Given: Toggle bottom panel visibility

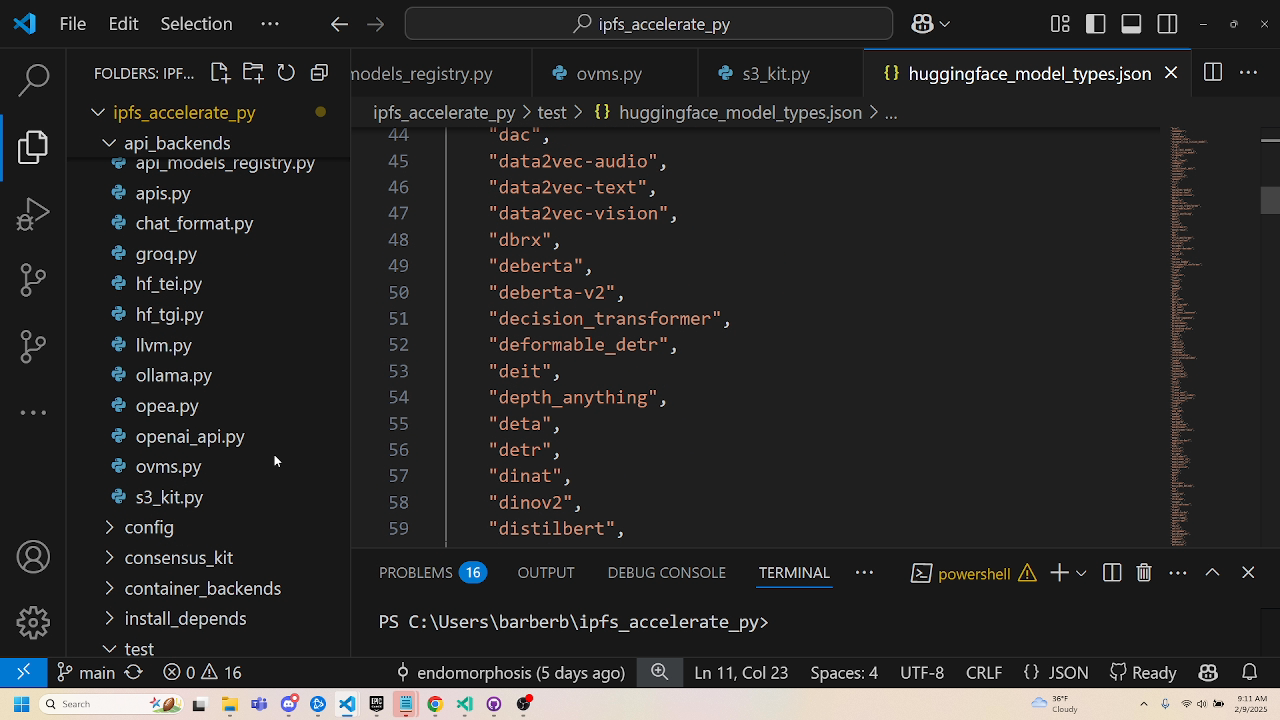Looking at the screenshot, I should tap(1131, 24).
